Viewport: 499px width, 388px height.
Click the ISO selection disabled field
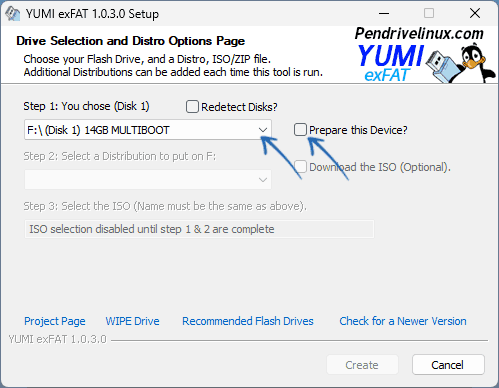point(199,229)
